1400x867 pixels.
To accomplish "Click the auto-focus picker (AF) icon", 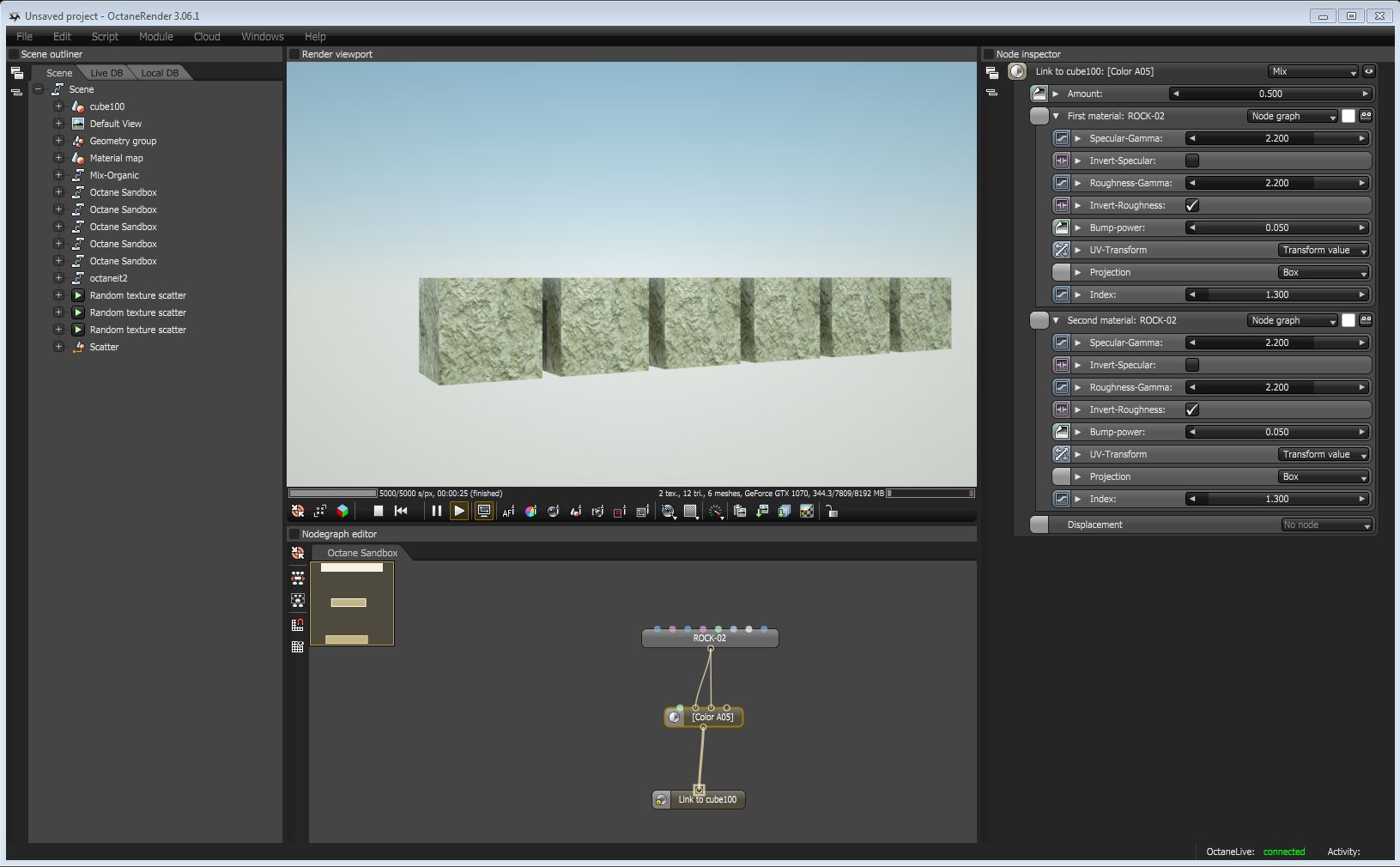I will pyautogui.click(x=508, y=512).
